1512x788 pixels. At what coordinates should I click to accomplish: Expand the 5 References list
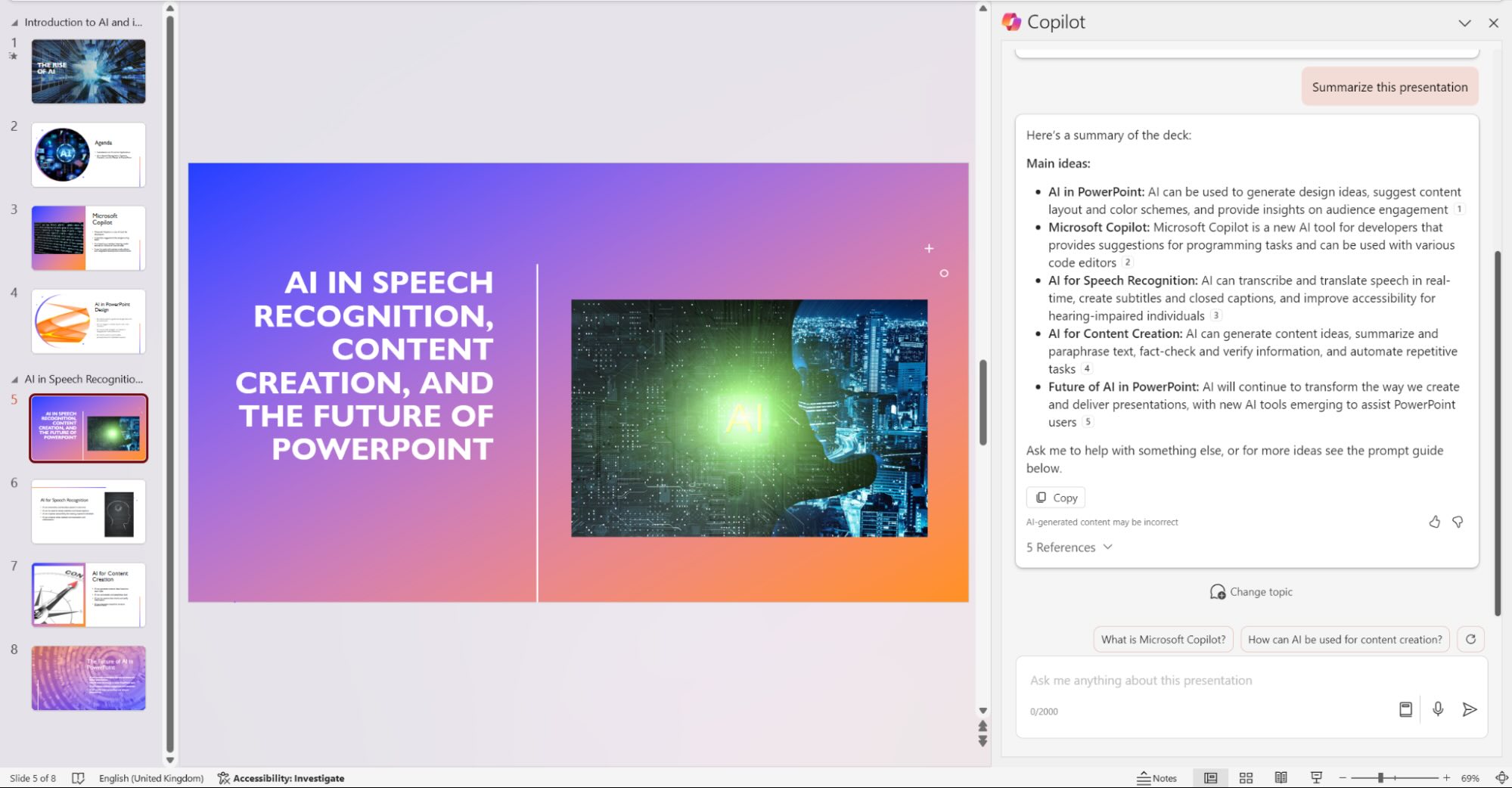coord(1068,547)
